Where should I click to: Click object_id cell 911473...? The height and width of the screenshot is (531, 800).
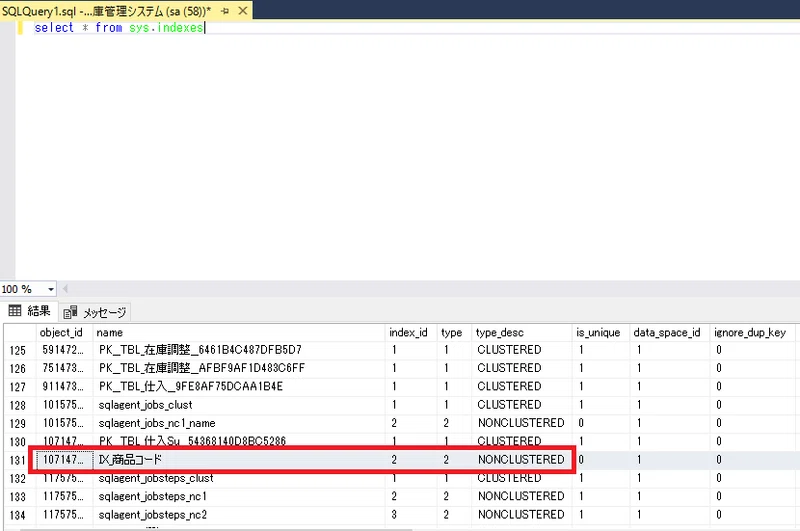[x=63, y=386]
